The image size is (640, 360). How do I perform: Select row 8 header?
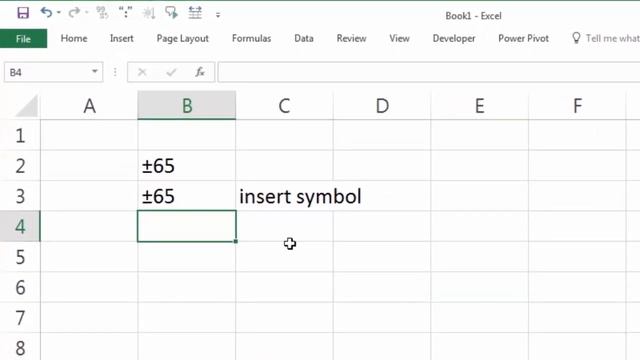pos(20,347)
